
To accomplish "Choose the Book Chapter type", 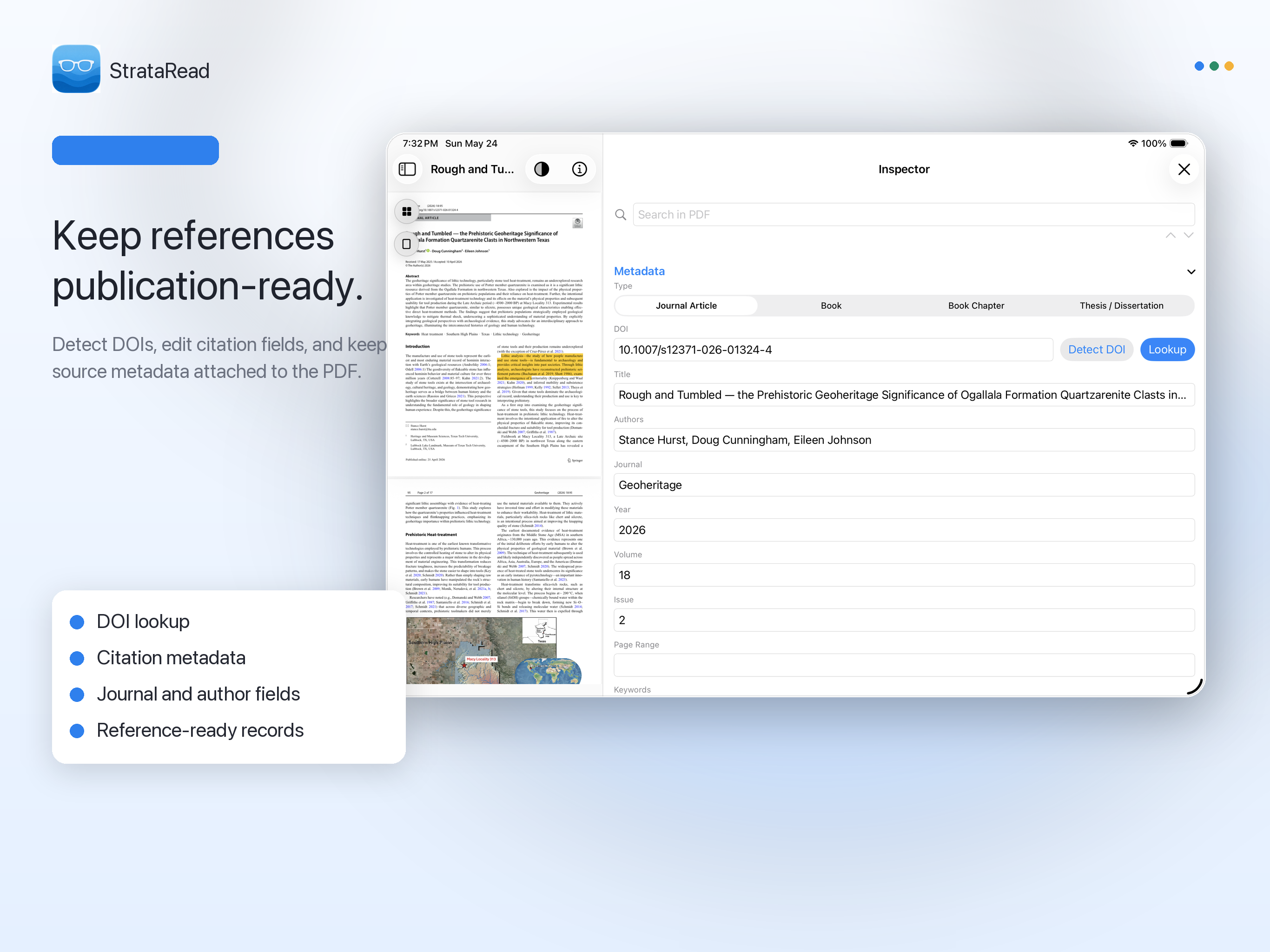I will coord(976,305).
